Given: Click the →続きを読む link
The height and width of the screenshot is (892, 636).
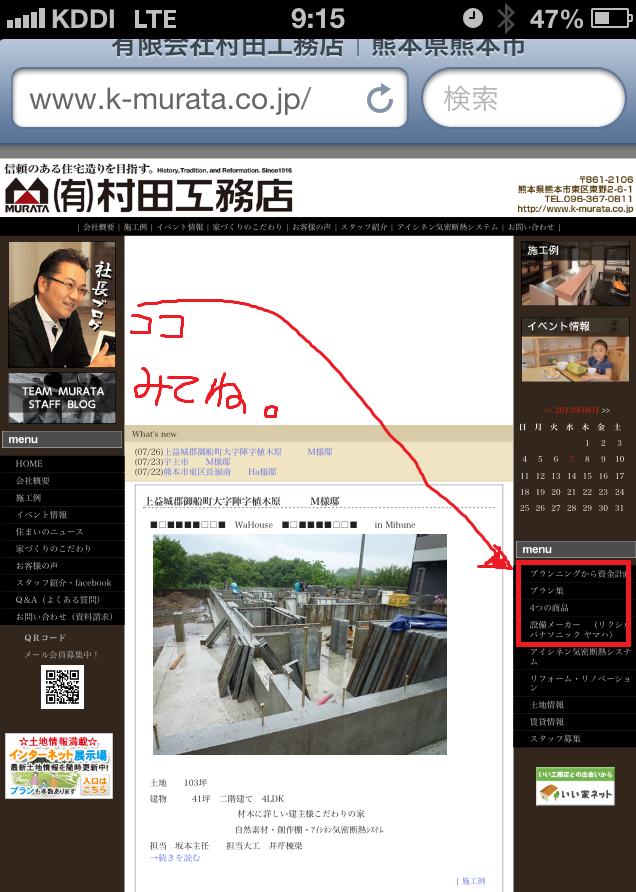Looking at the screenshot, I should tap(175, 857).
